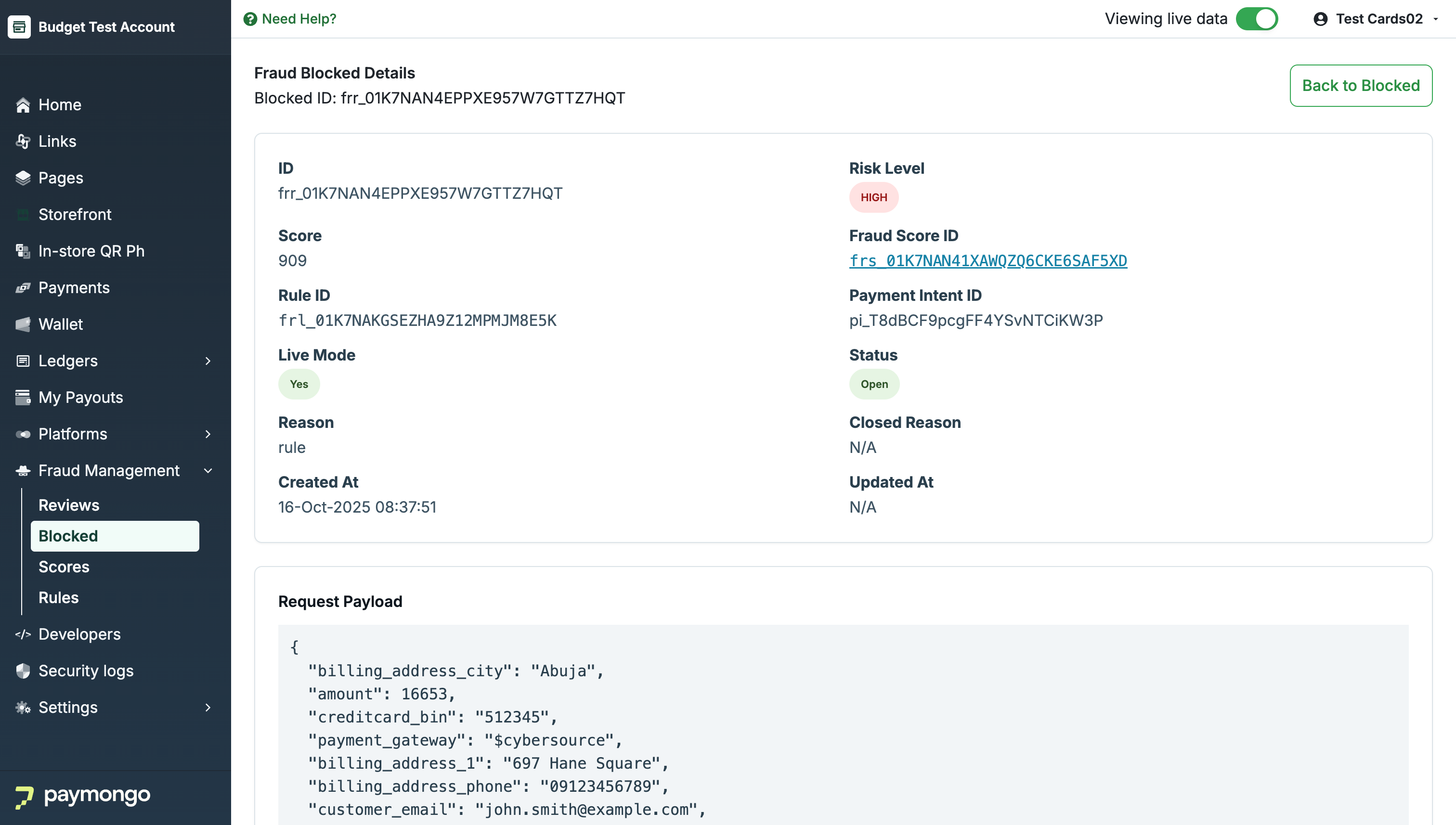Click the Home house icon in sidebar

pyautogui.click(x=23, y=105)
